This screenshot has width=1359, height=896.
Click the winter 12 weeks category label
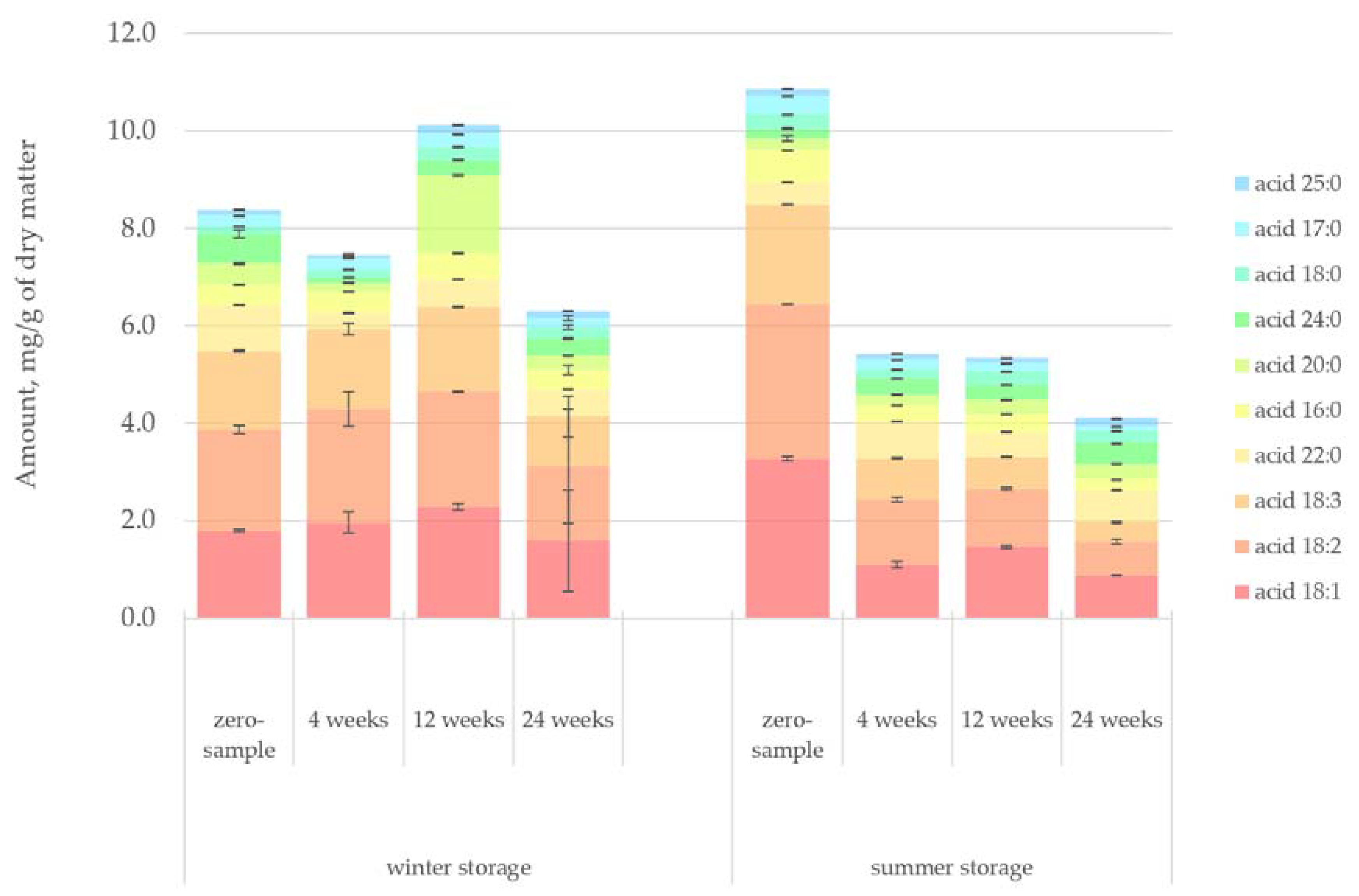pyautogui.click(x=458, y=719)
